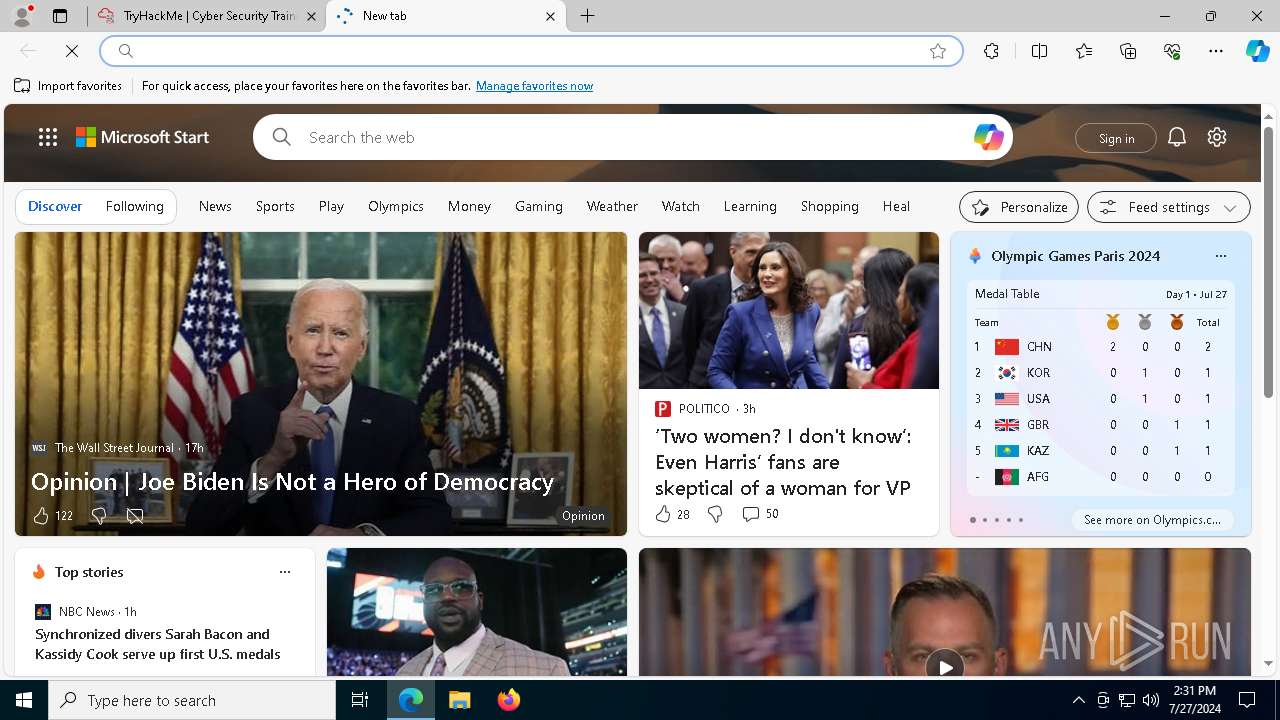Click the Sign in button
Viewport: 1280px width, 720px height.
pyautogui.click(x=1116, y=138)
